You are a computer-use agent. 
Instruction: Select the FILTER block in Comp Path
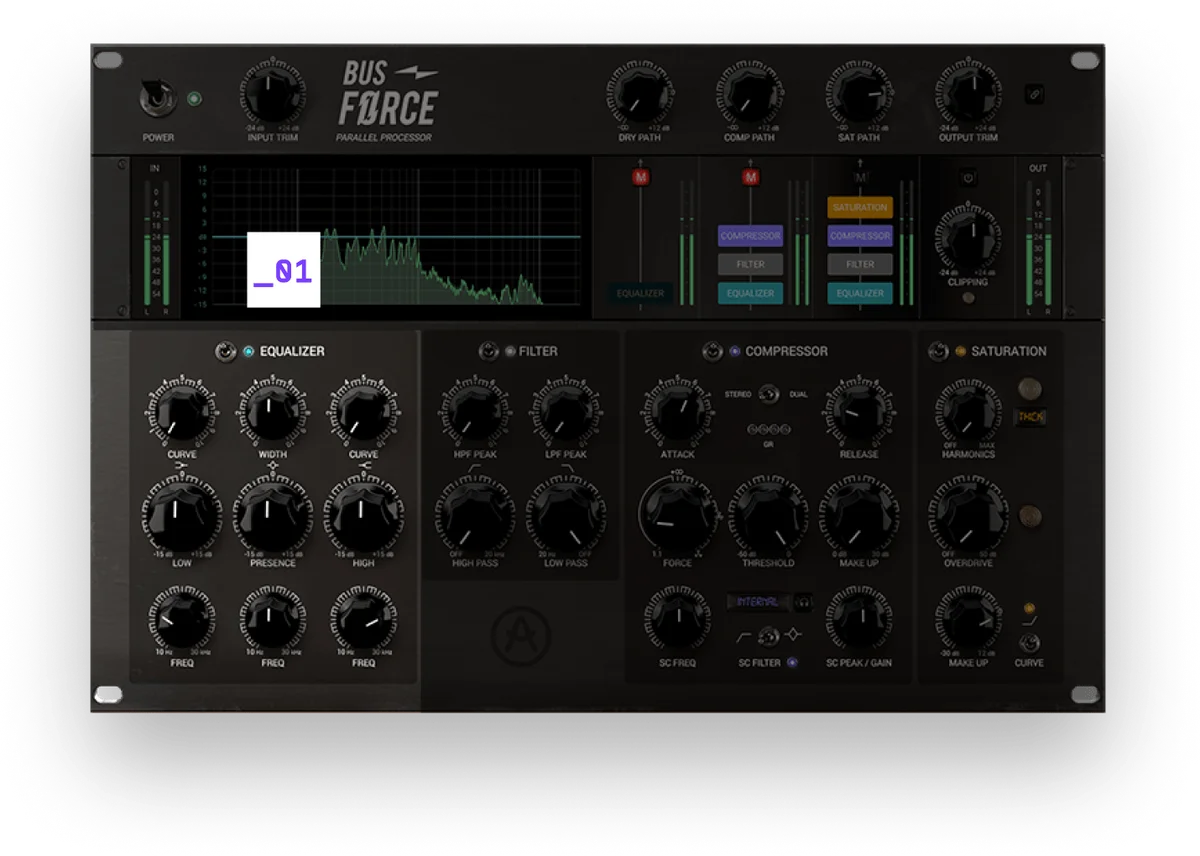[x=750, y=265]
